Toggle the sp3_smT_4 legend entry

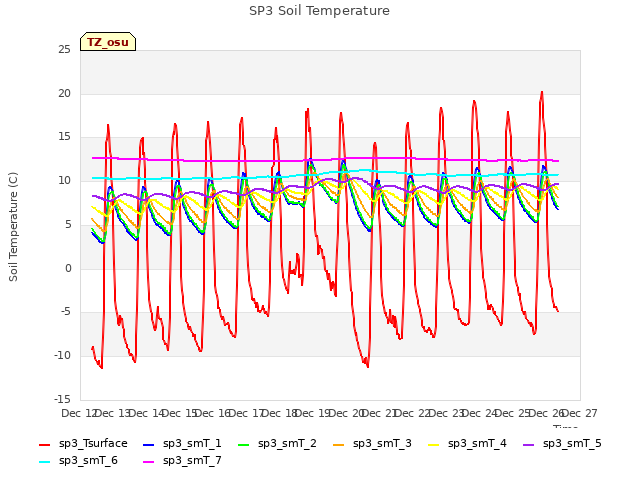coord(467,444)
